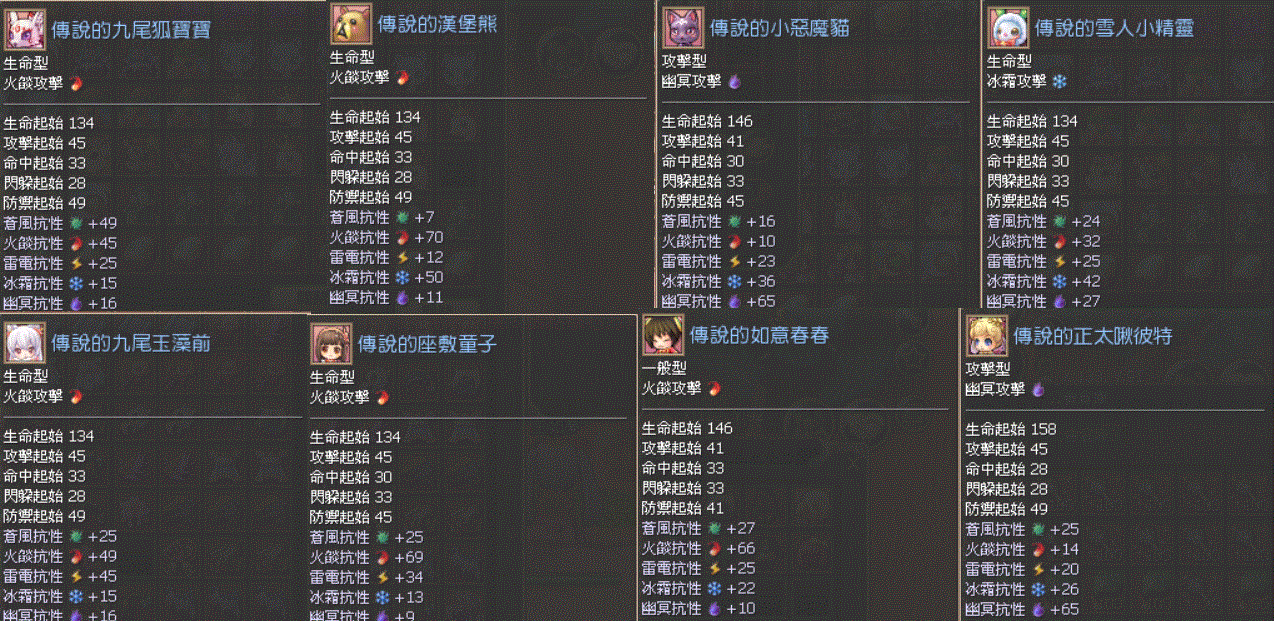Click the 傳說的正太啾彼特 portrait icon
1274x621 pixels.
coord(987,336)
